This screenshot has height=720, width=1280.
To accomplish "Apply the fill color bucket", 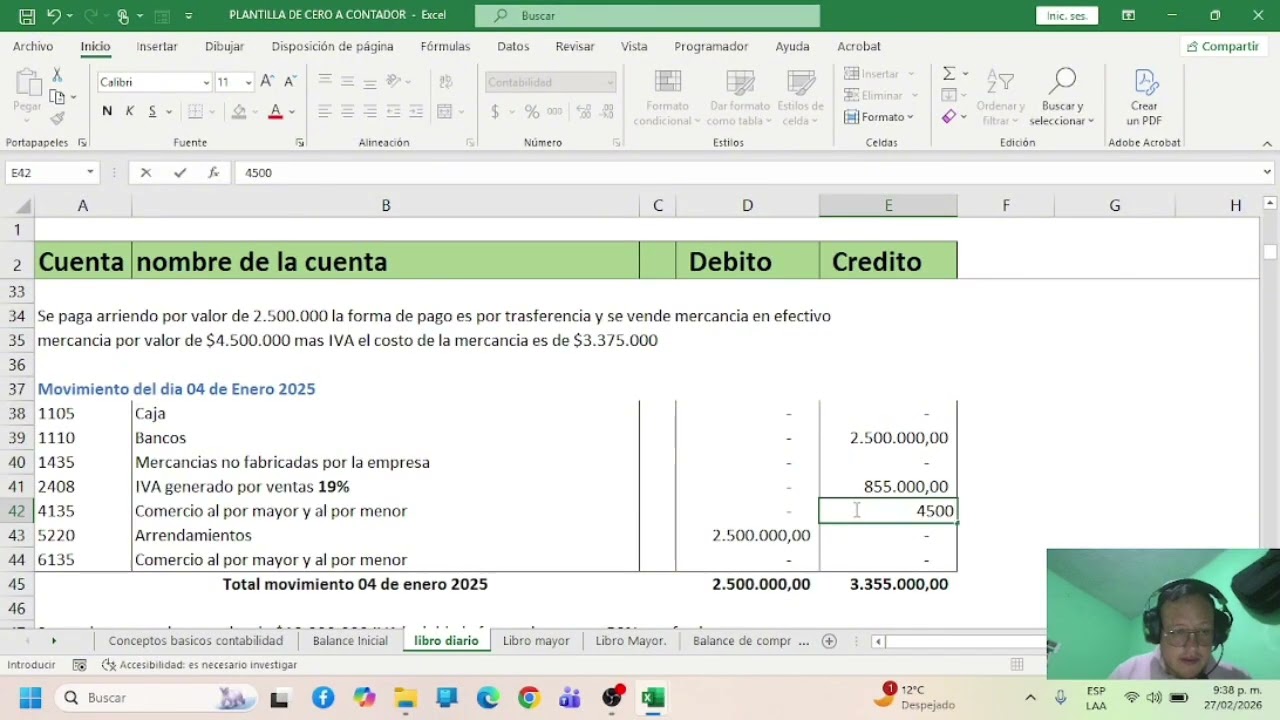I will coord(238,111).
